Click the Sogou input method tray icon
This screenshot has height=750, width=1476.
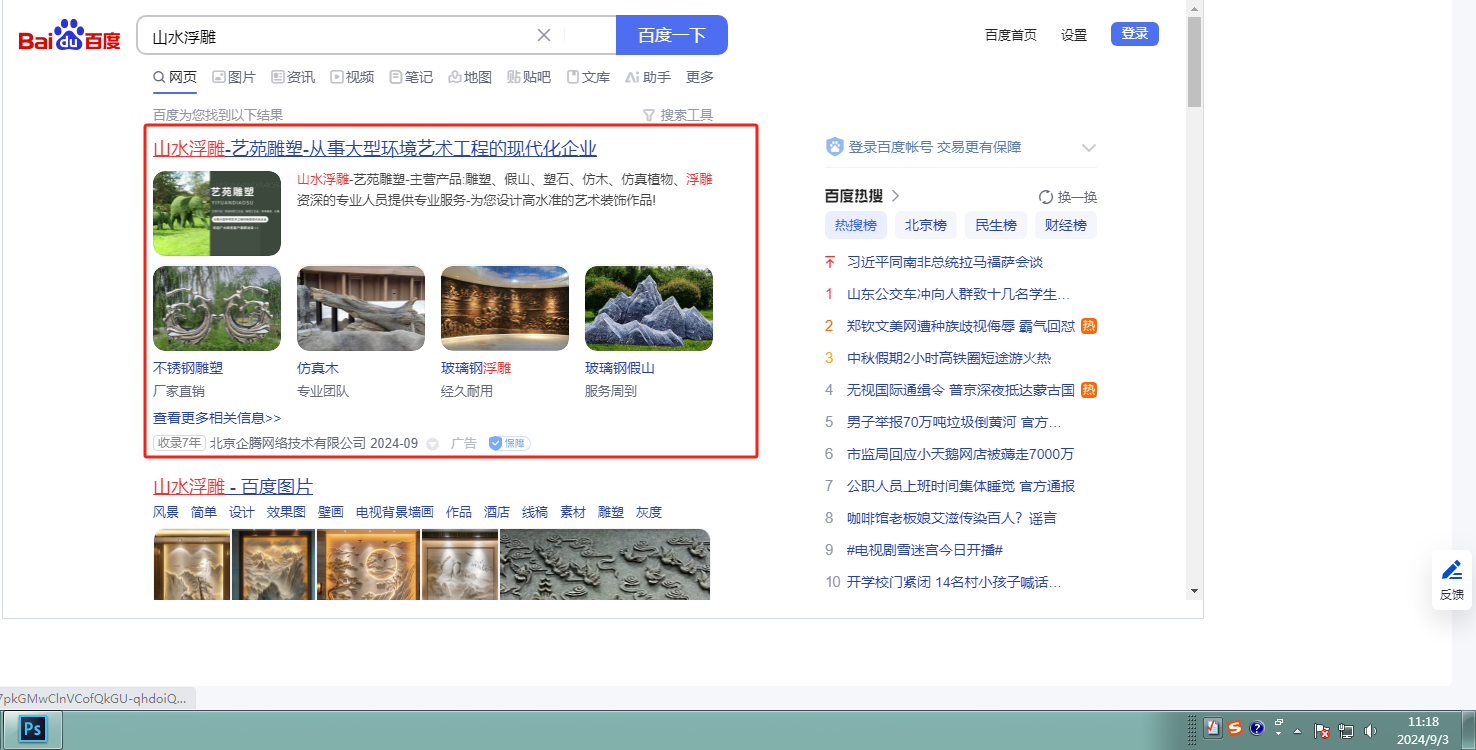pos(1235,728)
